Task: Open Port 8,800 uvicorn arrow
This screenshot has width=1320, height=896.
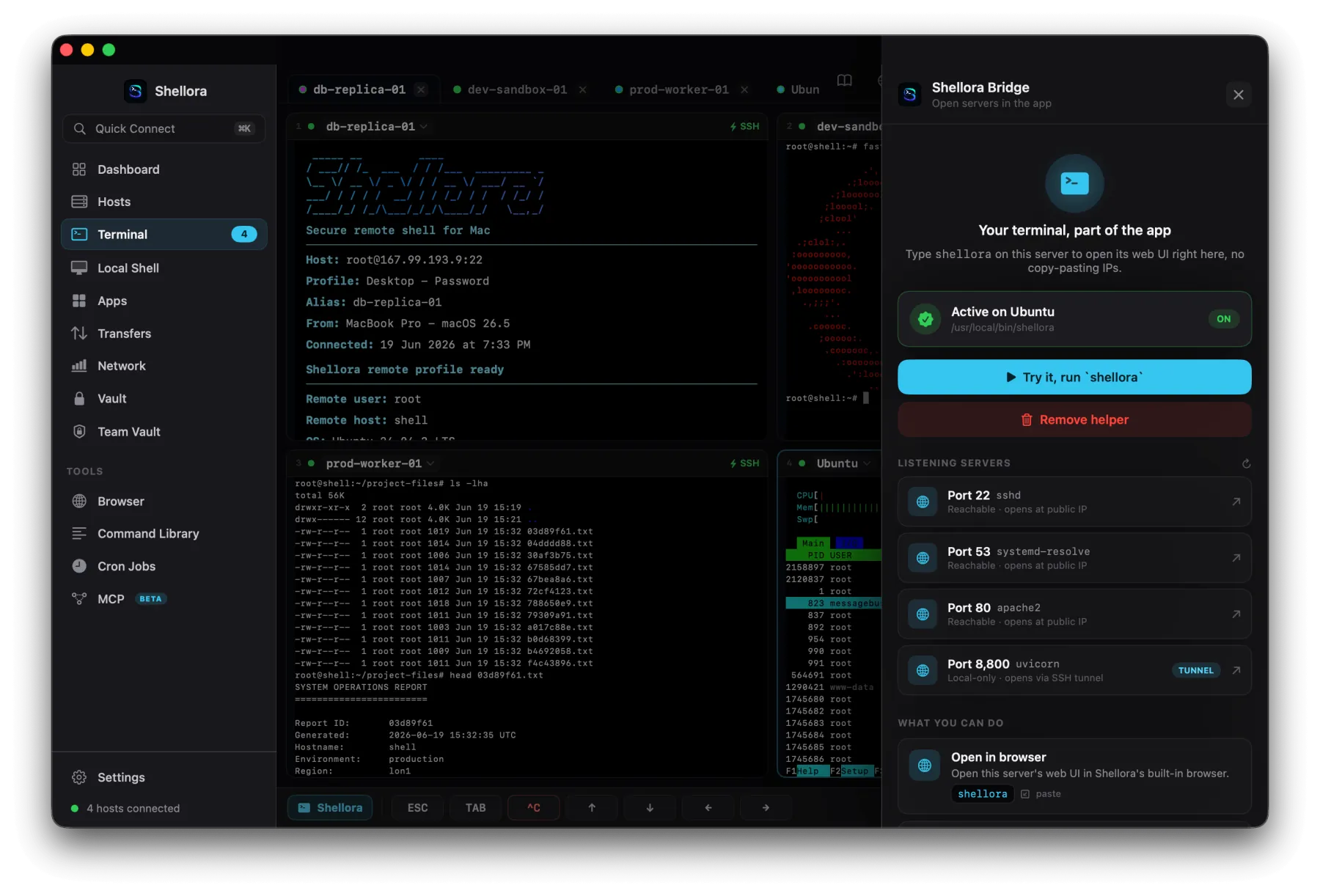Action: [x=1236, y=670]
